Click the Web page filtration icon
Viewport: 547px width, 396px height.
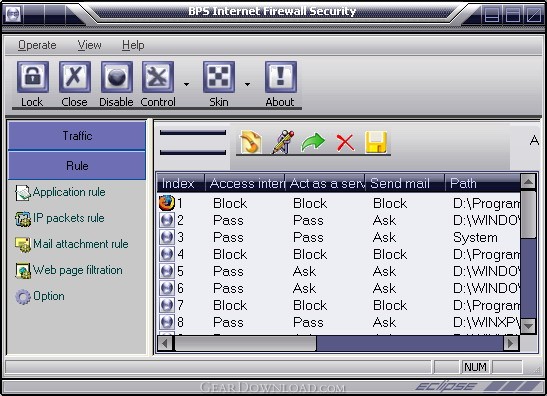point(23,271)
